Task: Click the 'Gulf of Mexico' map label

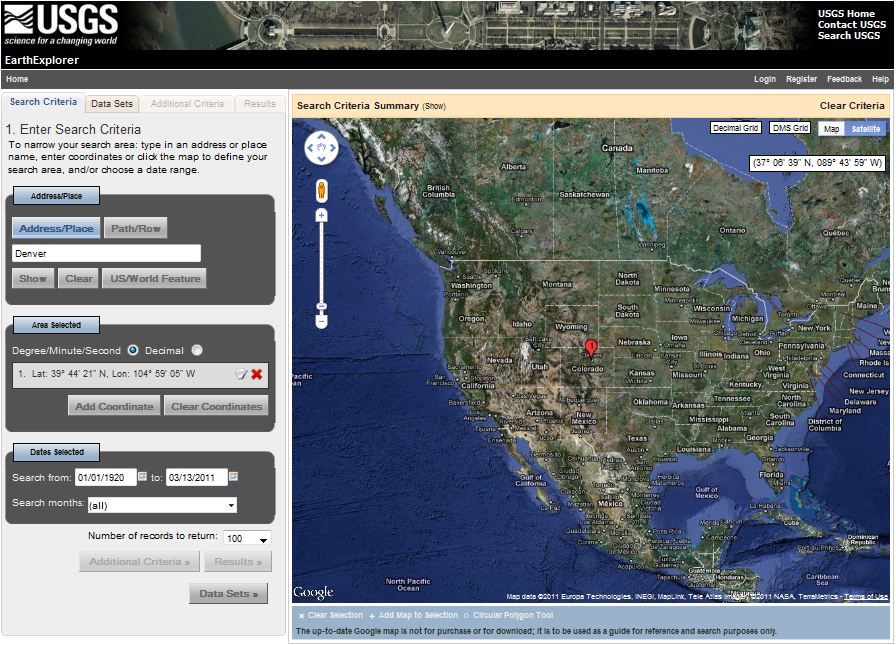Action: 706,492
